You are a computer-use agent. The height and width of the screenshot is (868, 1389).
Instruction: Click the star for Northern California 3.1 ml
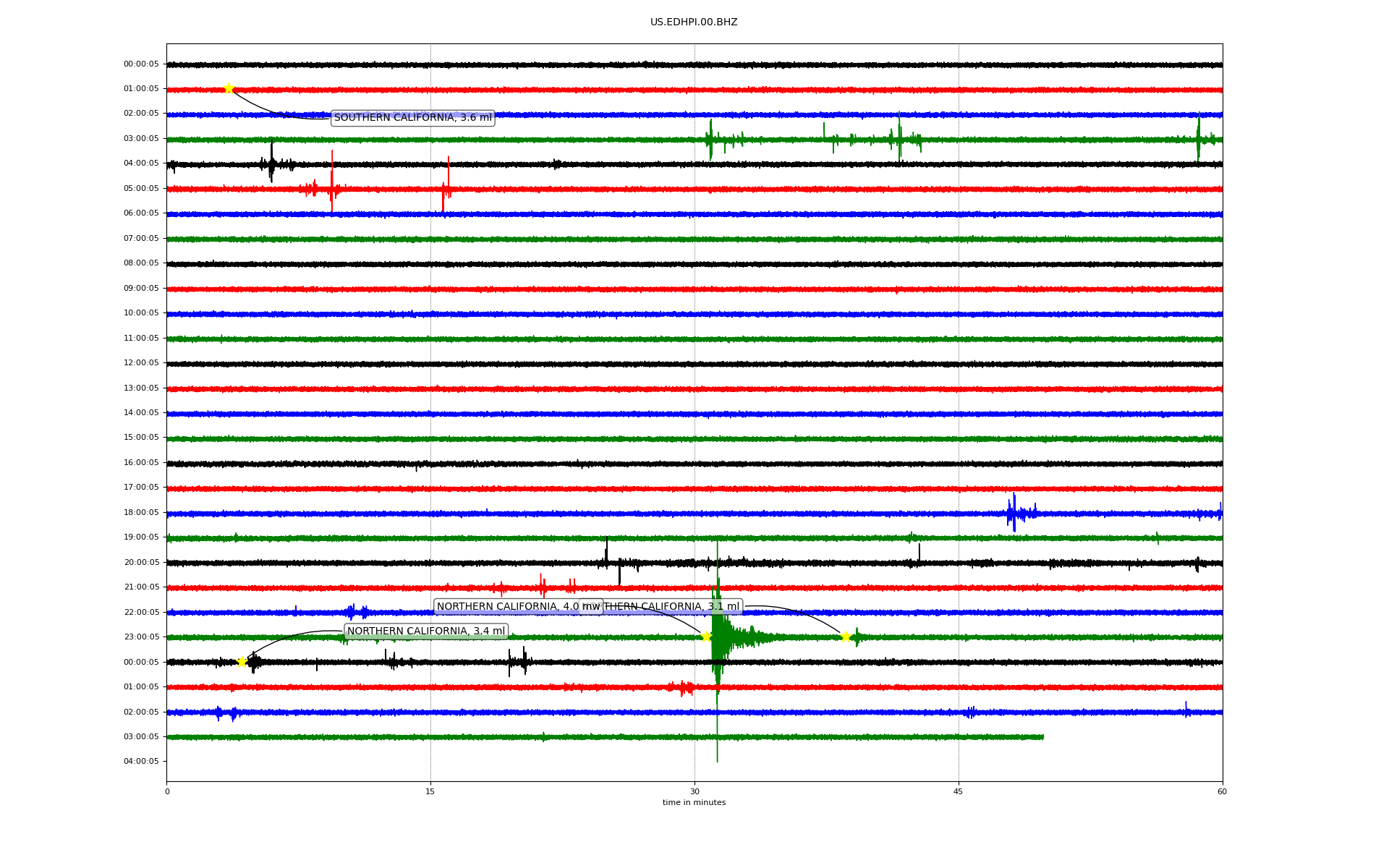coord(845,637)
